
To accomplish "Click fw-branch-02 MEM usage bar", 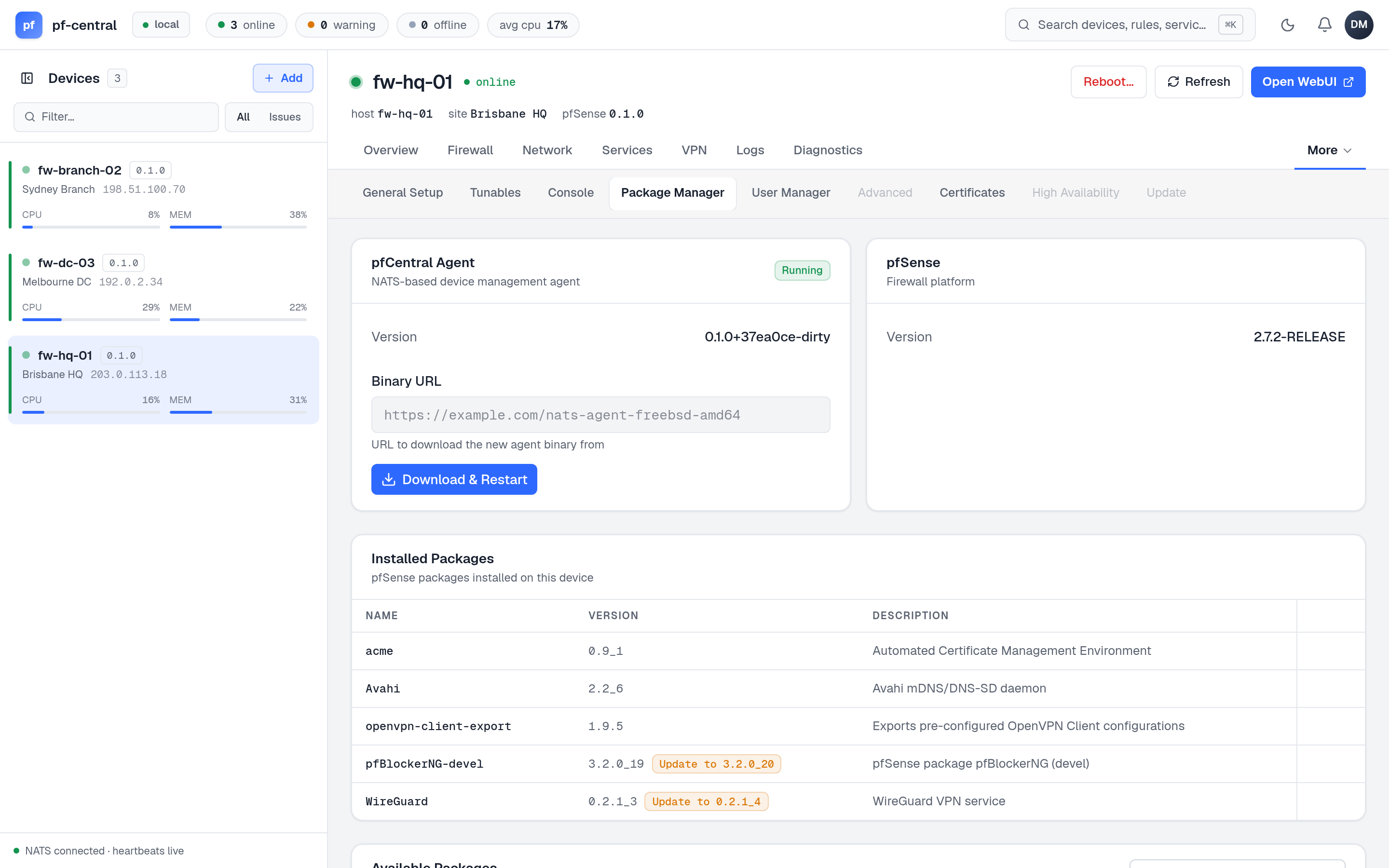I will point(238,227).
